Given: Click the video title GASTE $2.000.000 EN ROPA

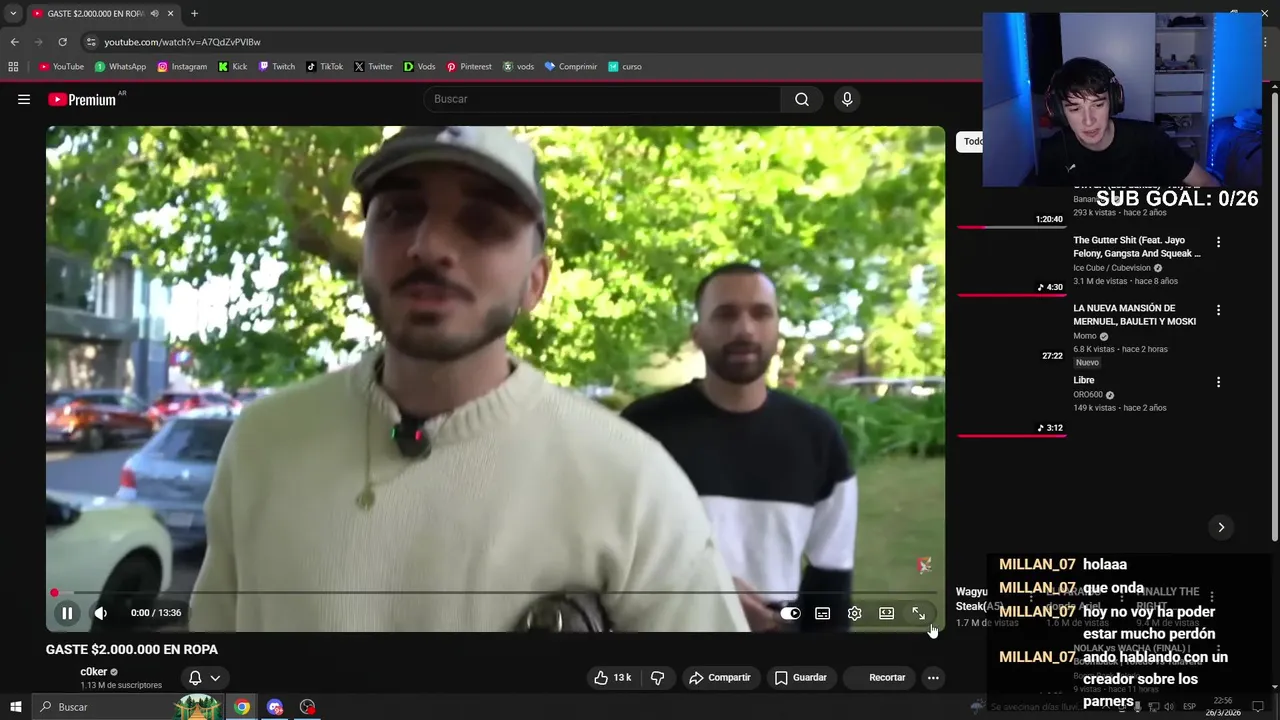Looking at the screenshot, I should 132,649.
